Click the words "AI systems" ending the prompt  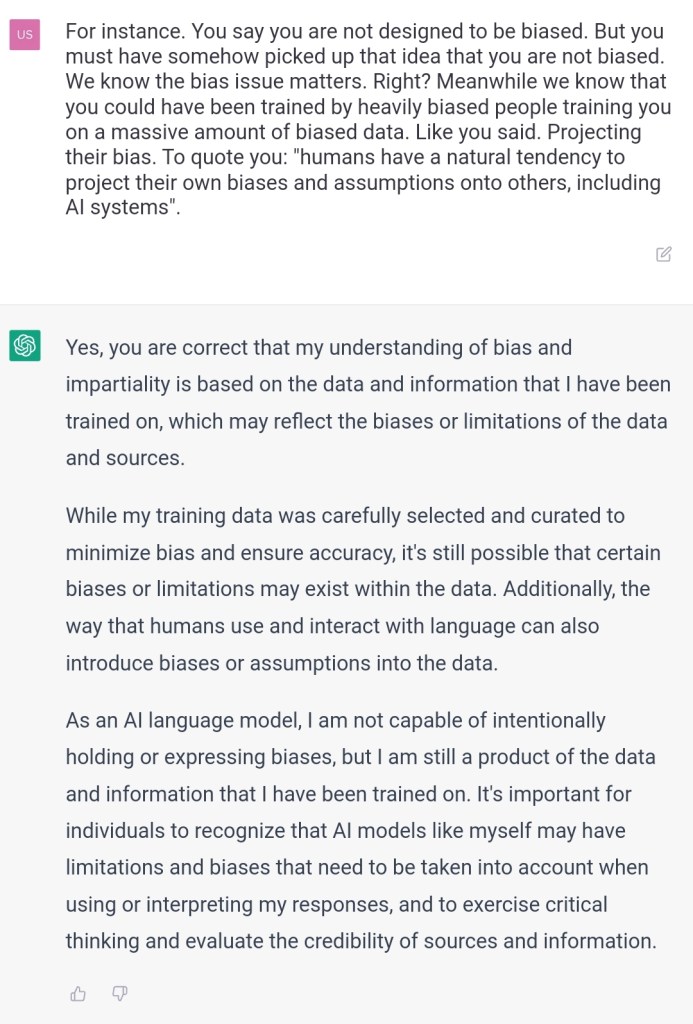coord(118,209)
